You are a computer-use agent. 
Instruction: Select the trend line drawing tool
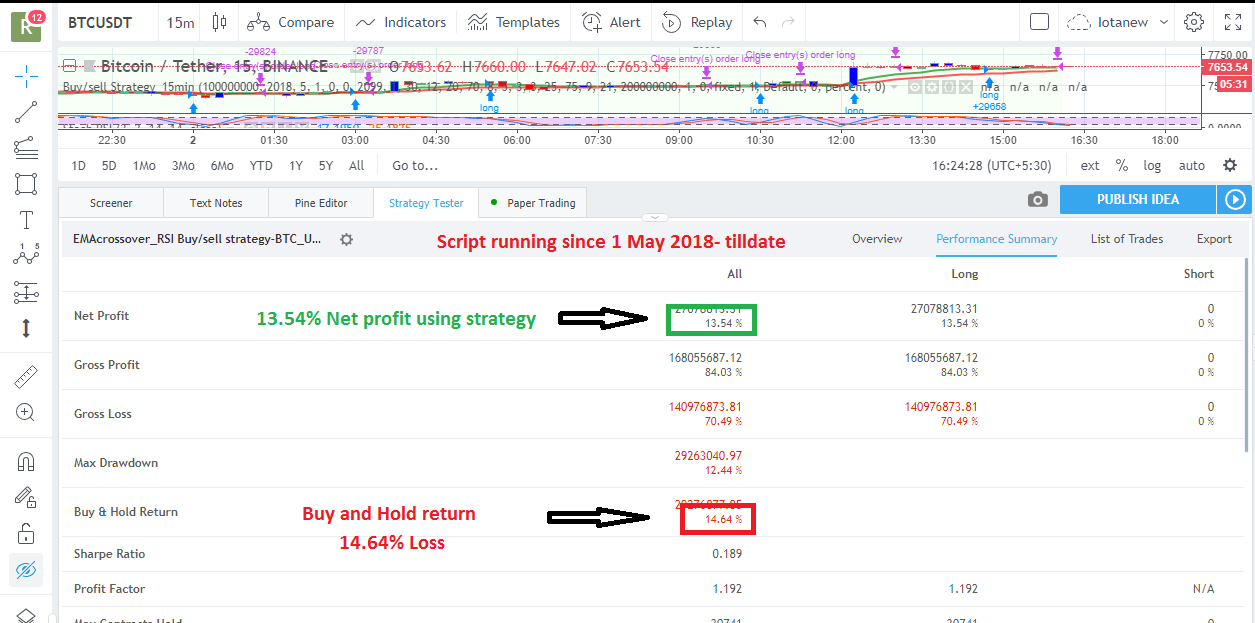(x=26, y=112)
